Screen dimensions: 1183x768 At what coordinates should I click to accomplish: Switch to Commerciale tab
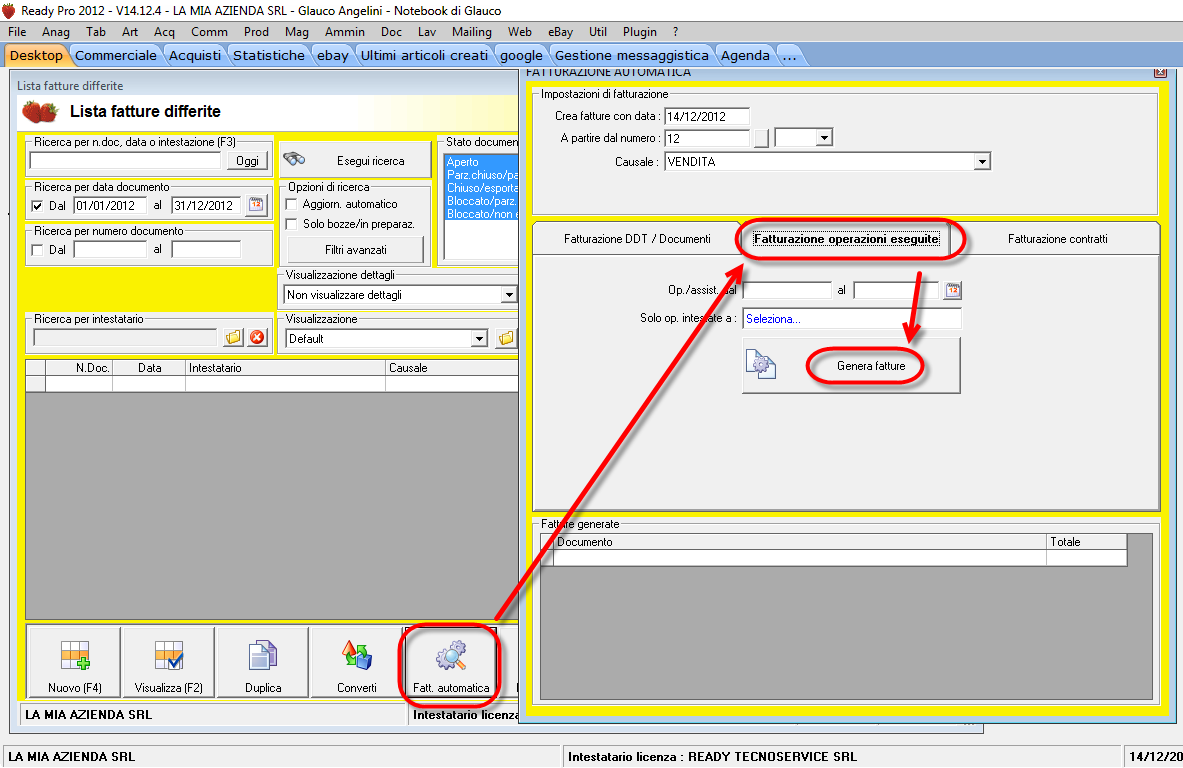tap(115, 55)
